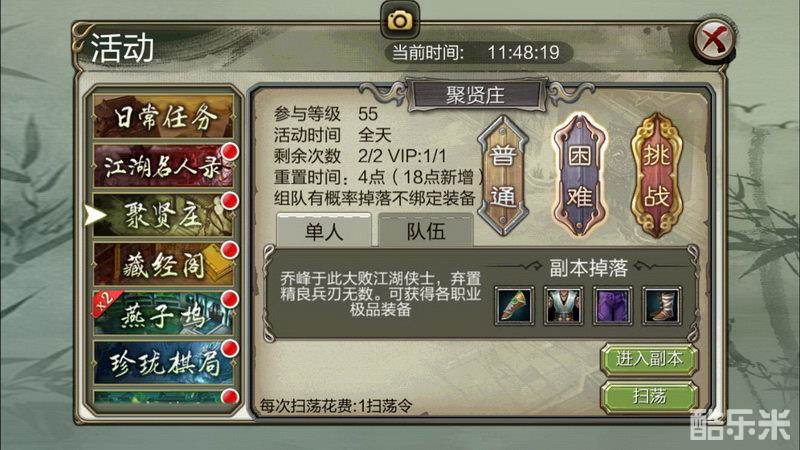Select the white robe armor drop
The width and height of the screenshot is (800, 450).
coord(563,306)
